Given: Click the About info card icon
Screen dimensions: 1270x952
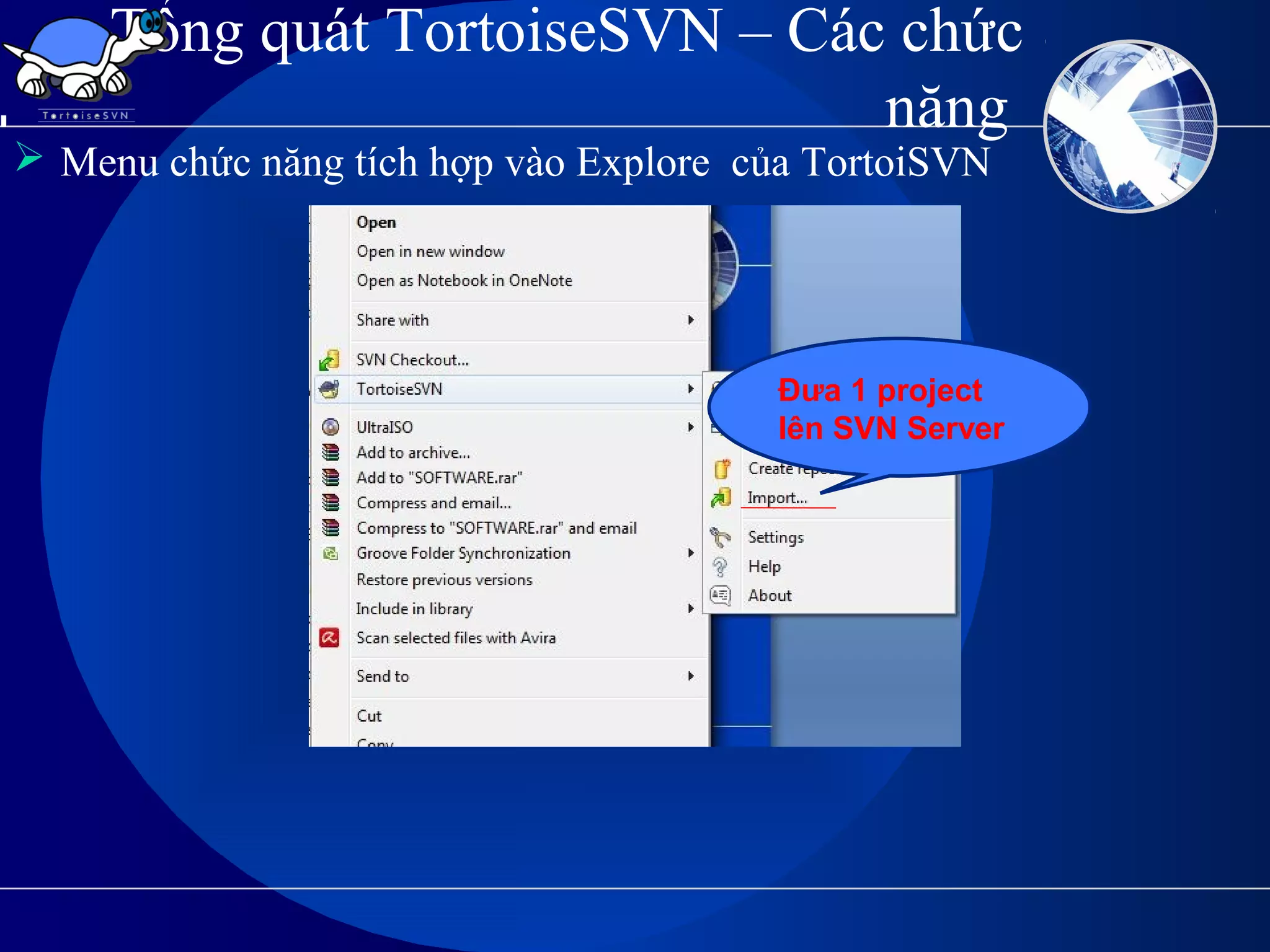Looking at the screenshot, I should coord(720,596).
